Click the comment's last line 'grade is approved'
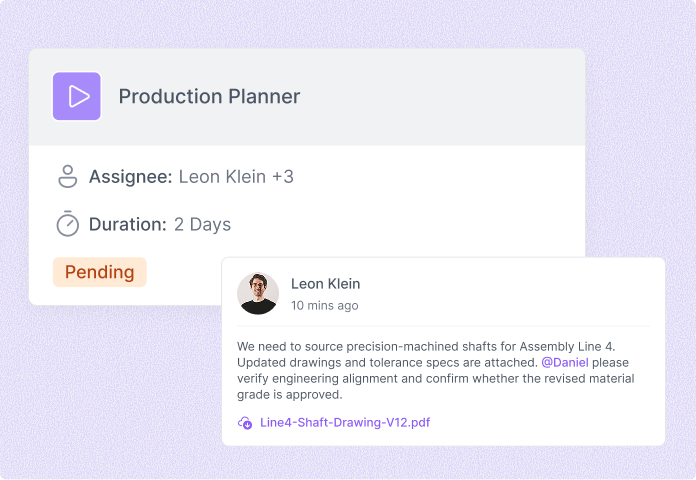Image resolution: width=696 pixels, height=480 pixels. [x=290, y=394]
